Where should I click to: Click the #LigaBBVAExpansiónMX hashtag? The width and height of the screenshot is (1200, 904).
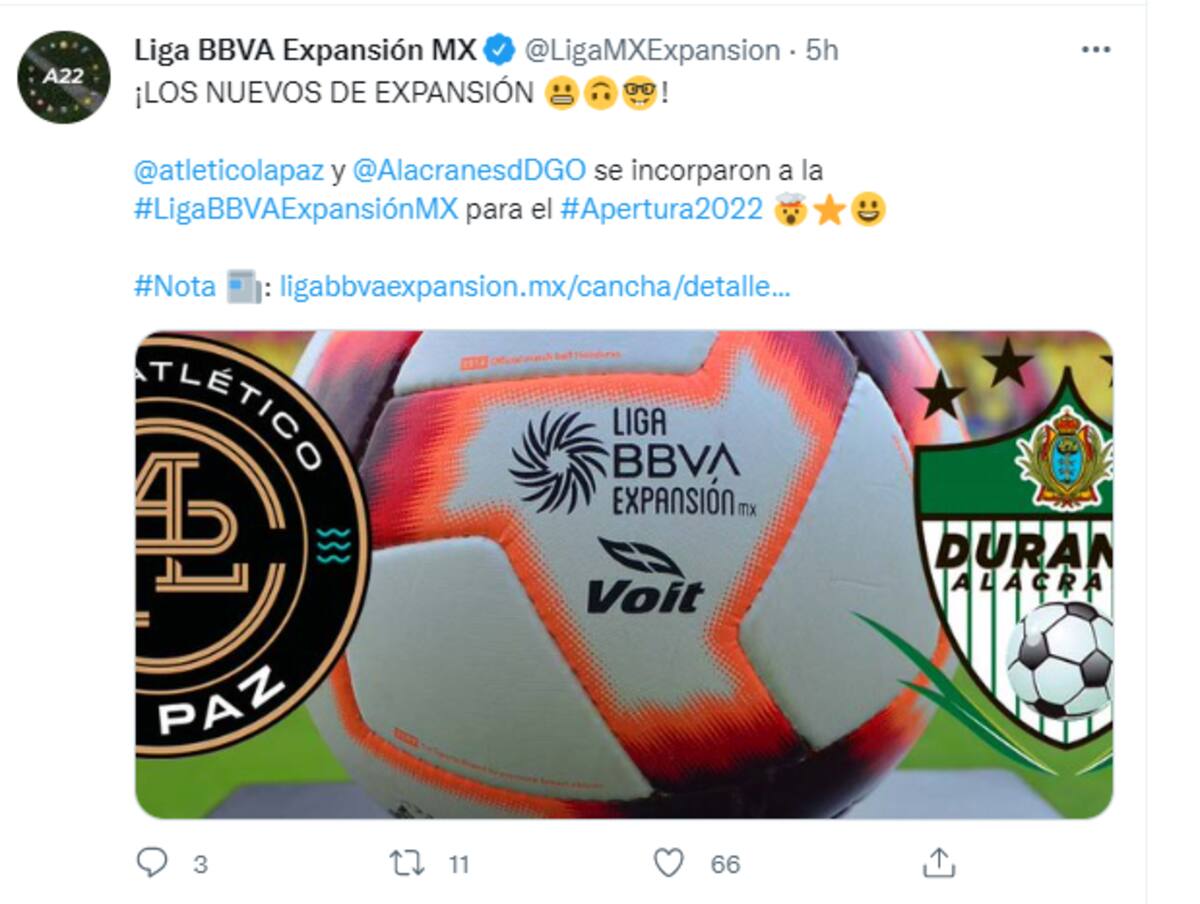pos(296,210)
